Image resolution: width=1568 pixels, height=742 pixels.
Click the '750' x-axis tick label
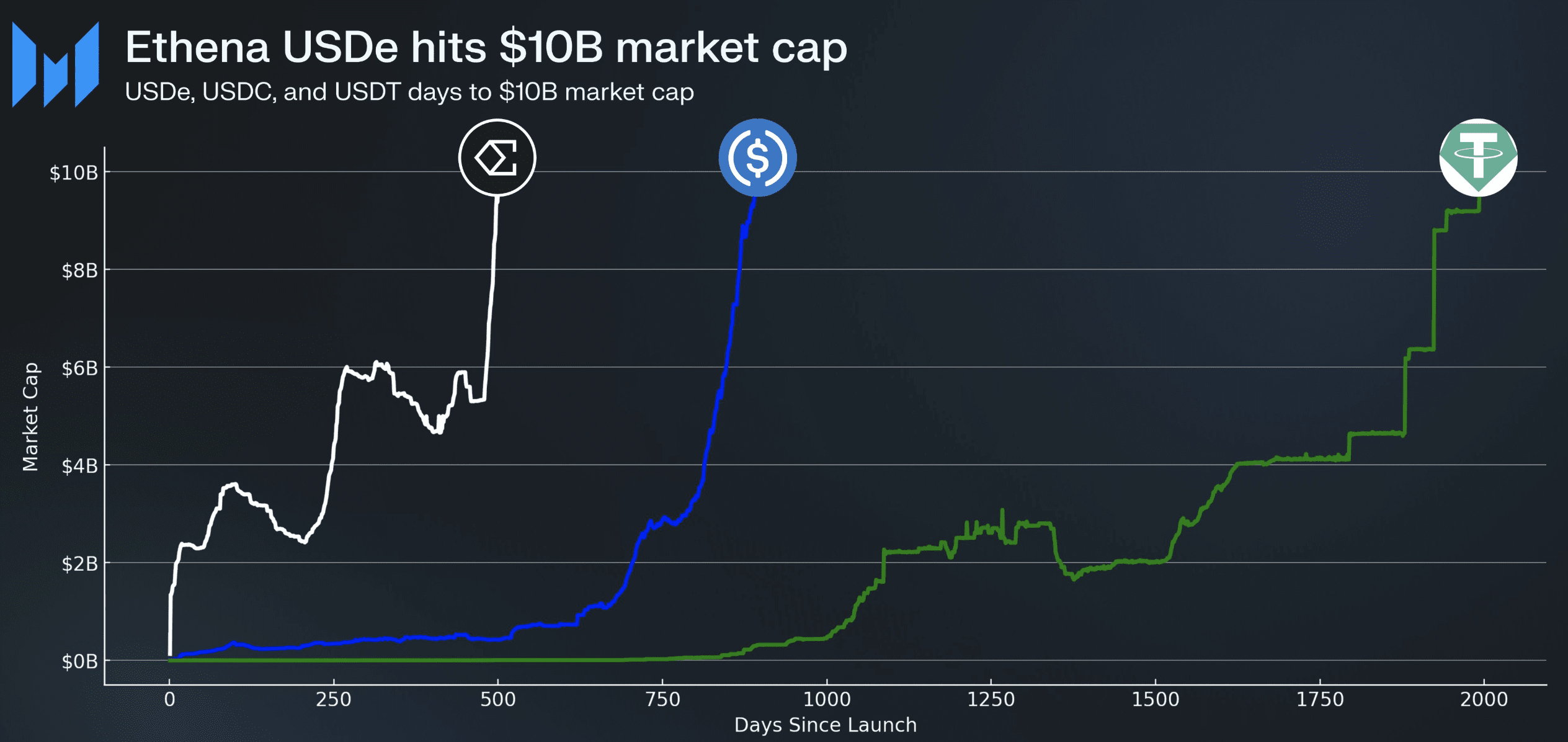[662, 700]
